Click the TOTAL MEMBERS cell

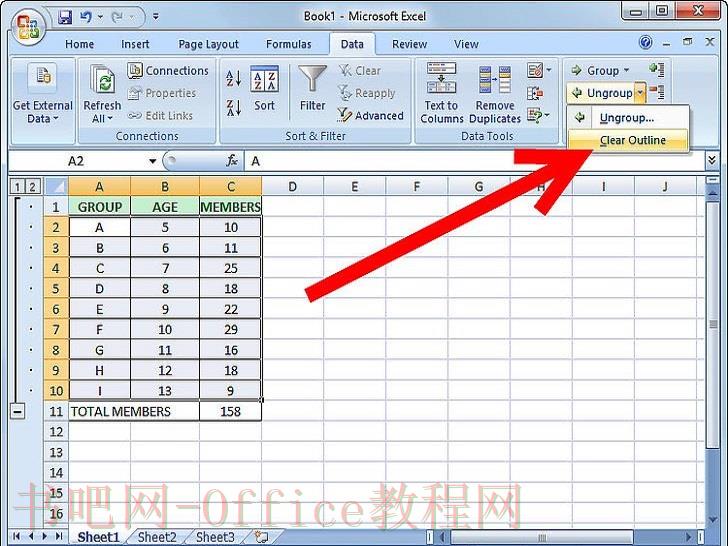pyautogui.click(x=134, y=411)
